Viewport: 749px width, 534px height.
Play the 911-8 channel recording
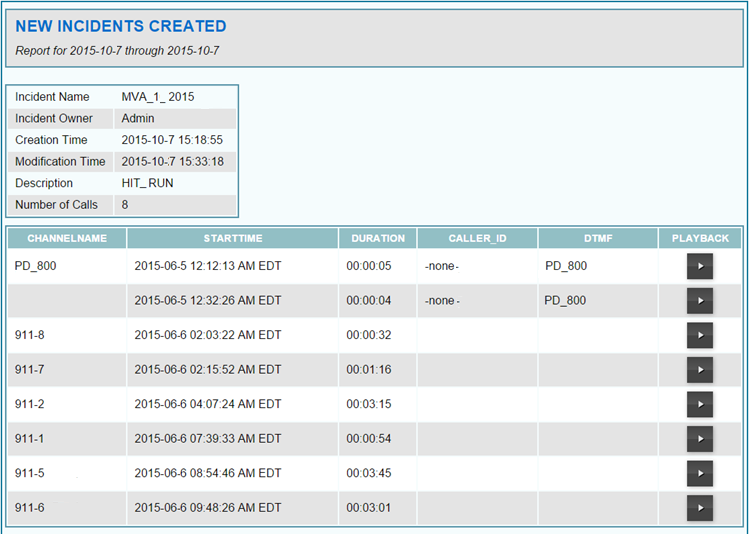700,335
